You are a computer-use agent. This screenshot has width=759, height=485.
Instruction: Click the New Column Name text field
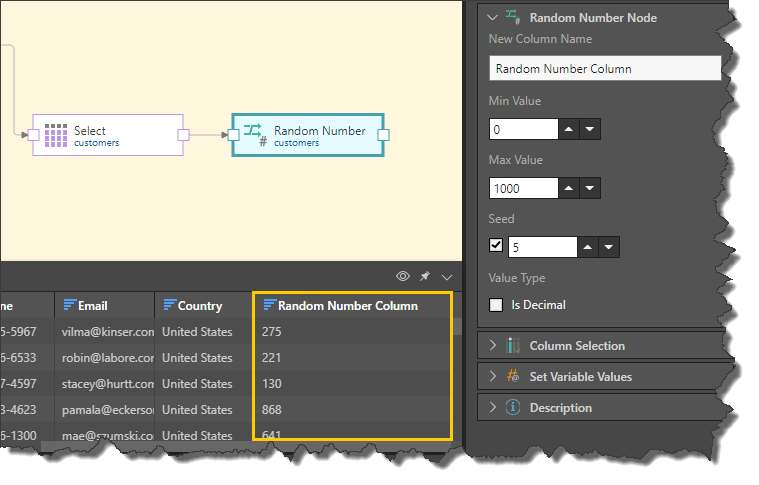[x=604, y=69]
